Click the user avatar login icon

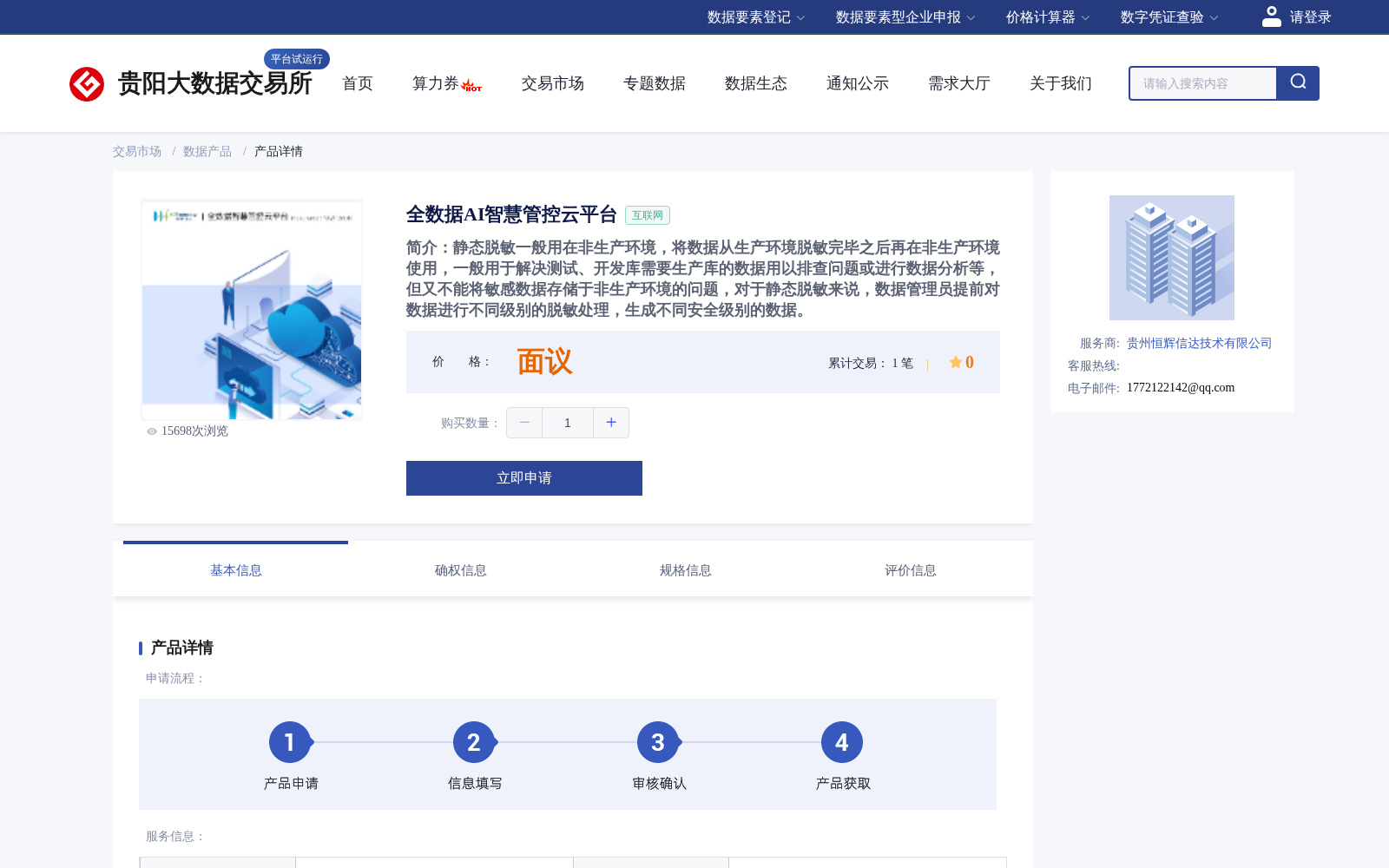point(1271,16)
